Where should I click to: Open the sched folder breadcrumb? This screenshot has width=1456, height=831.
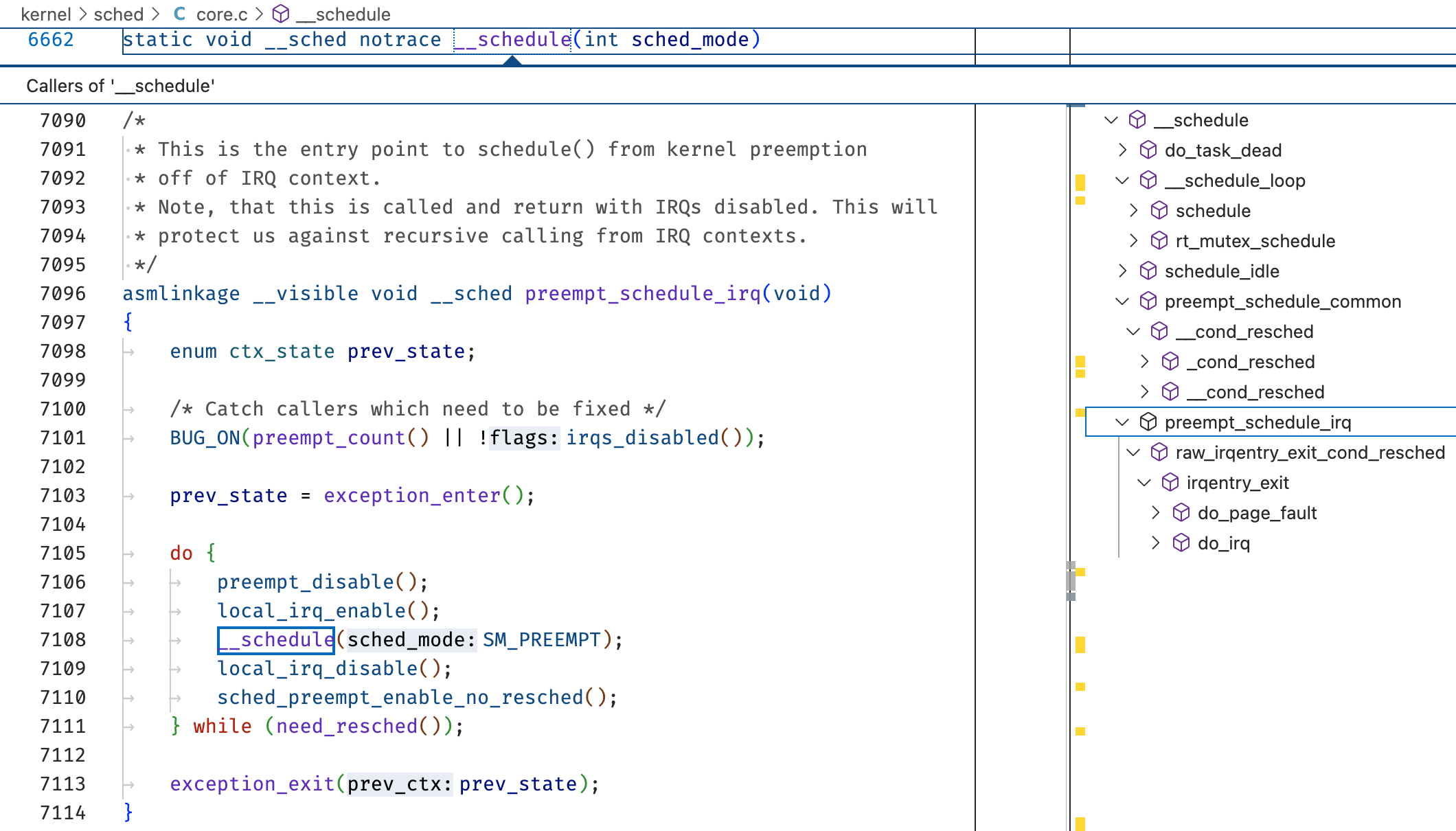(x=118, y=14)
